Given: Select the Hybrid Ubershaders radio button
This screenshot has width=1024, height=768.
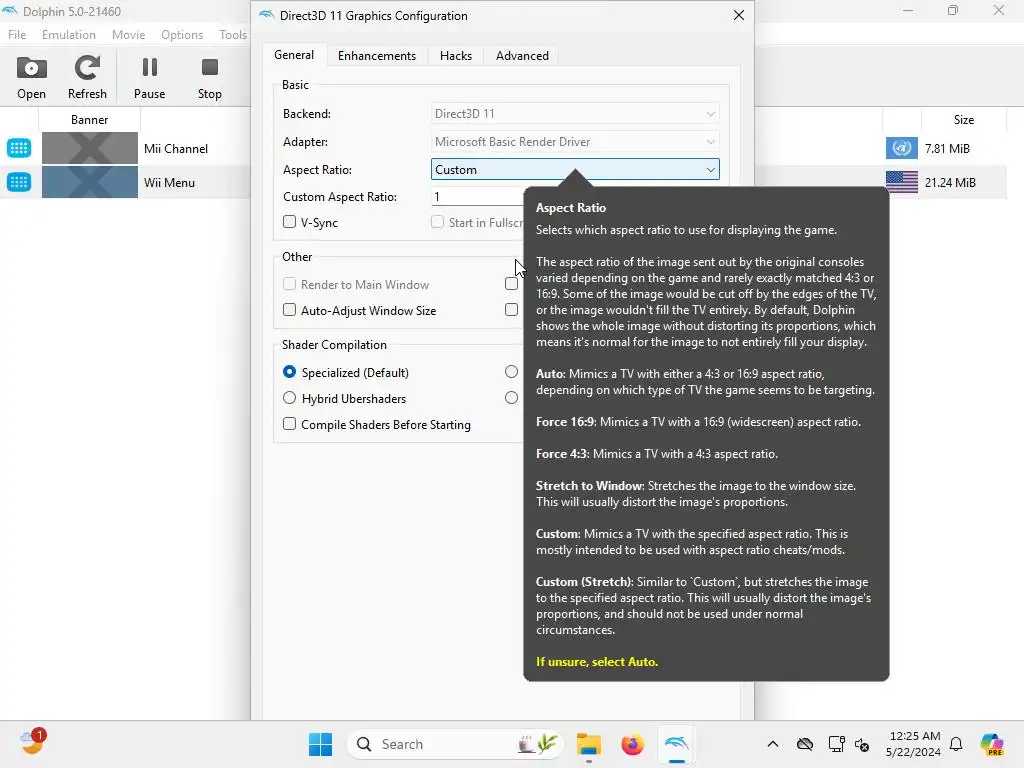Looking at the screenshot, I should coord(289,398).
